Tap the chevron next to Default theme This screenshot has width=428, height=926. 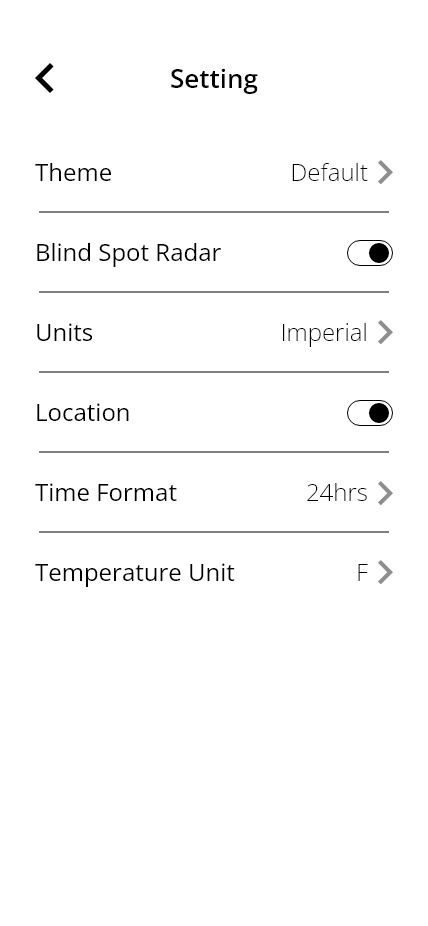385,172
